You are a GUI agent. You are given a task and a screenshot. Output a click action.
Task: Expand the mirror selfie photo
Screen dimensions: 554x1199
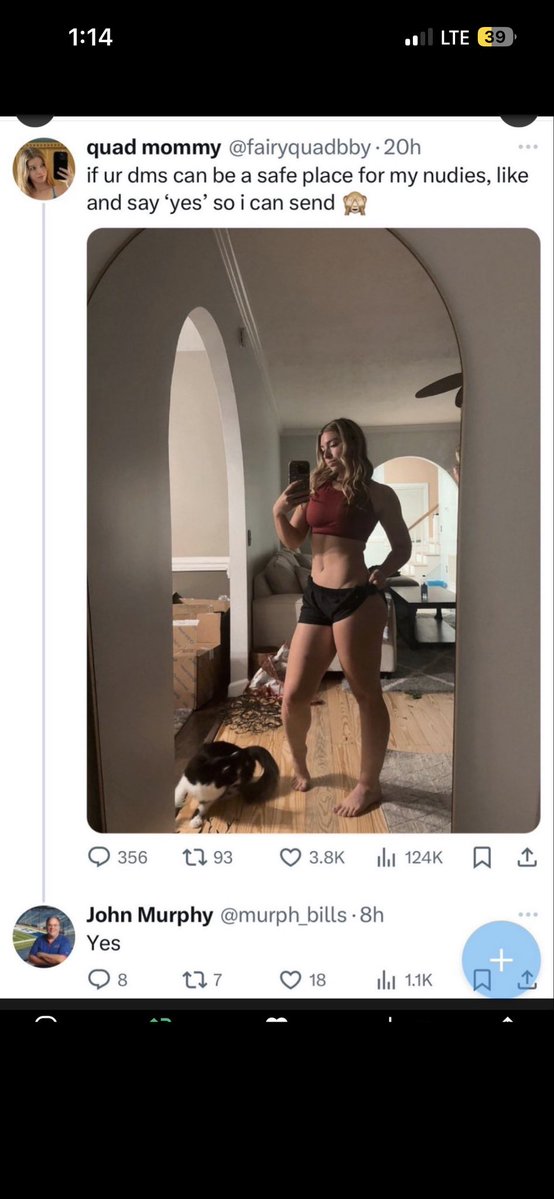click(314, 530)
